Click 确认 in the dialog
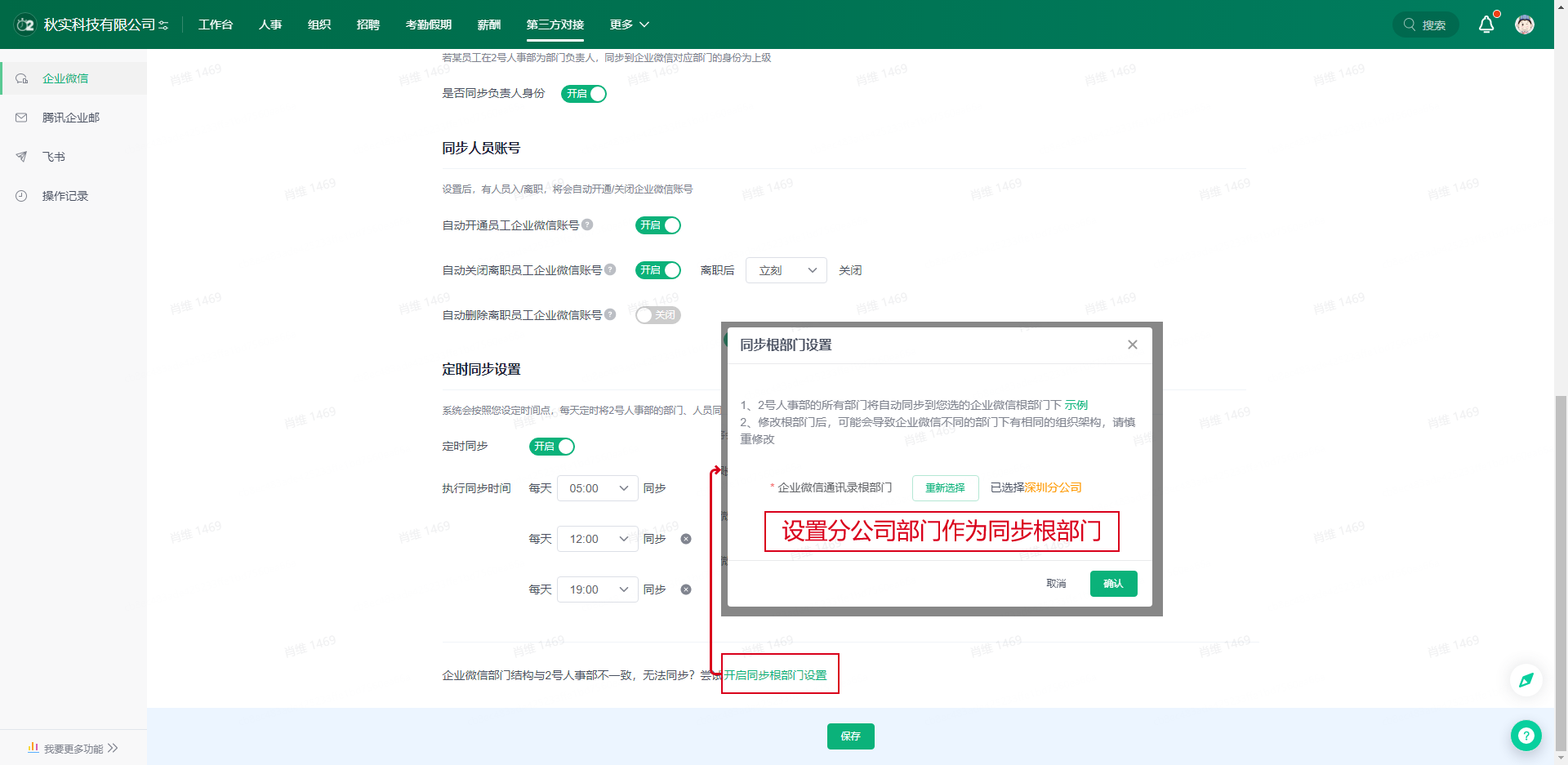Screen dimensions: 1568x765 coord(1113,584)
